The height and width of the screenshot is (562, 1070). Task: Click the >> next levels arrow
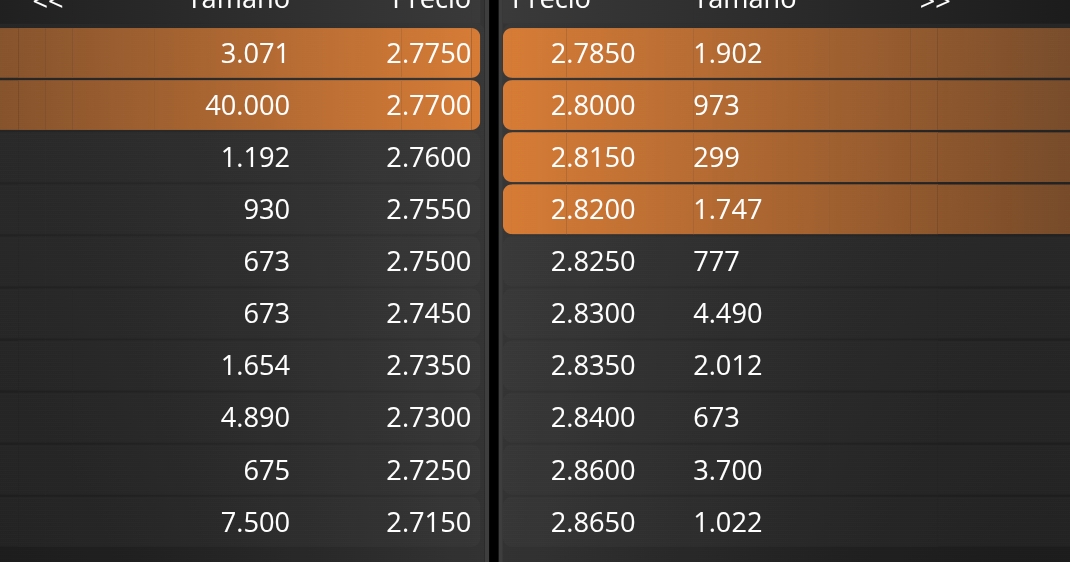(x=935, y=4)
